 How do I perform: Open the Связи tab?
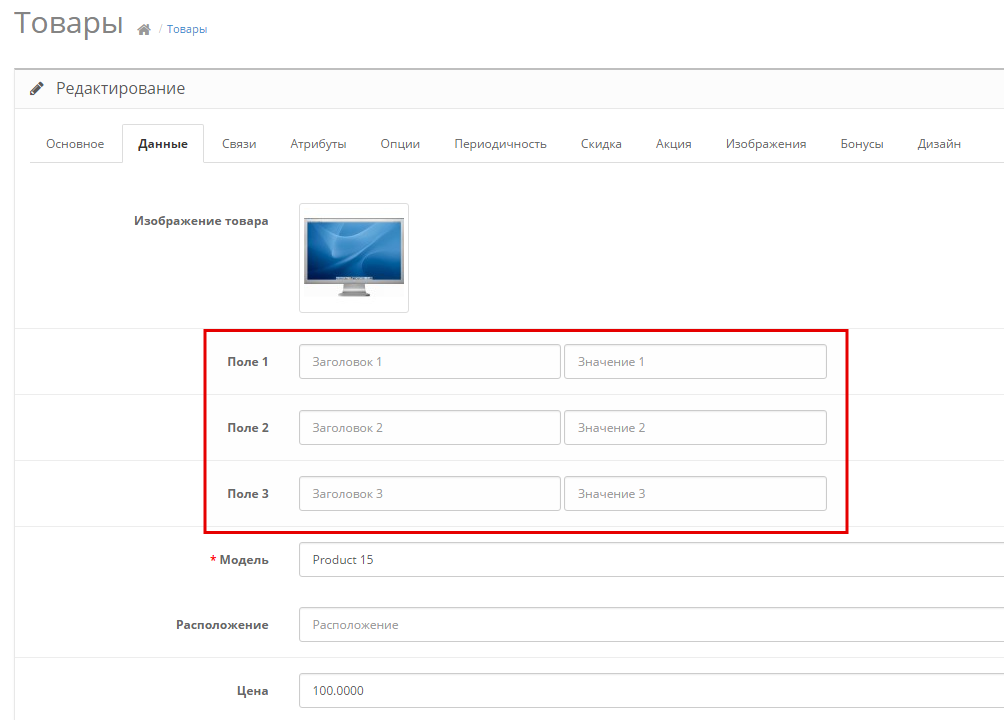[239, 143]
